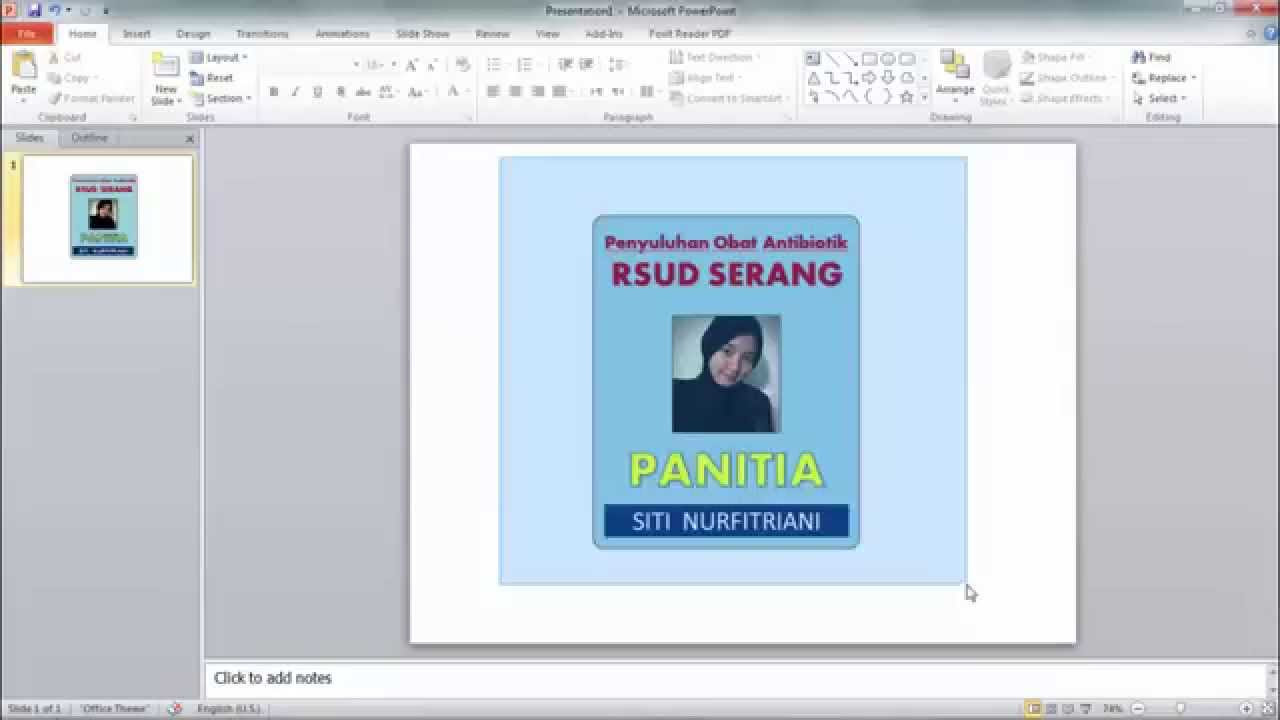The height and width of the screenshot is (720, 1280).
Task: Open the Quick Styles dropdown
Action: [x=995, y=78]
